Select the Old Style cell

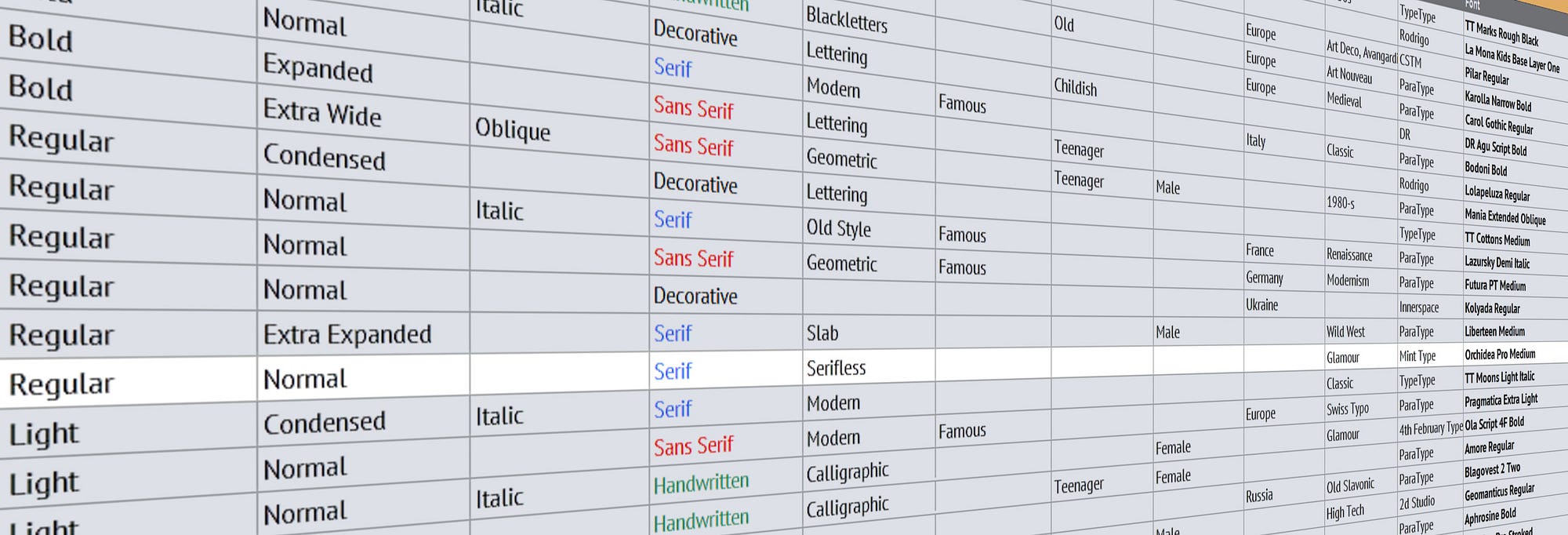point(838,228)
